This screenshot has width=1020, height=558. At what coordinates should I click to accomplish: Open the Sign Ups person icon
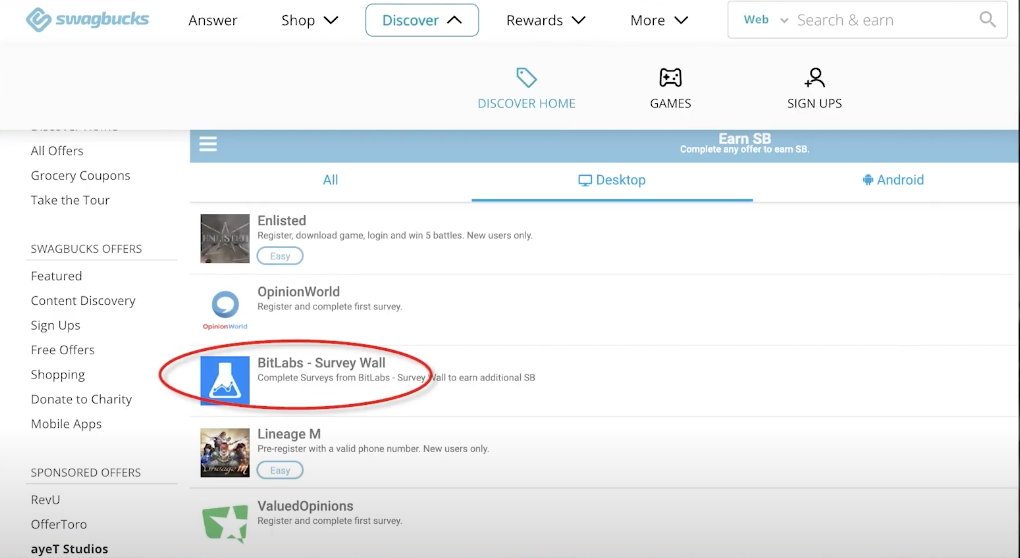814,78
